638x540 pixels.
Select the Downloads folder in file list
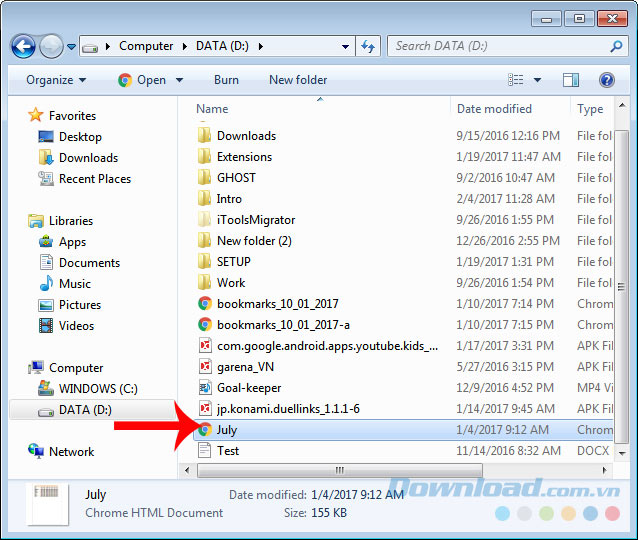[x=246, y=136]
